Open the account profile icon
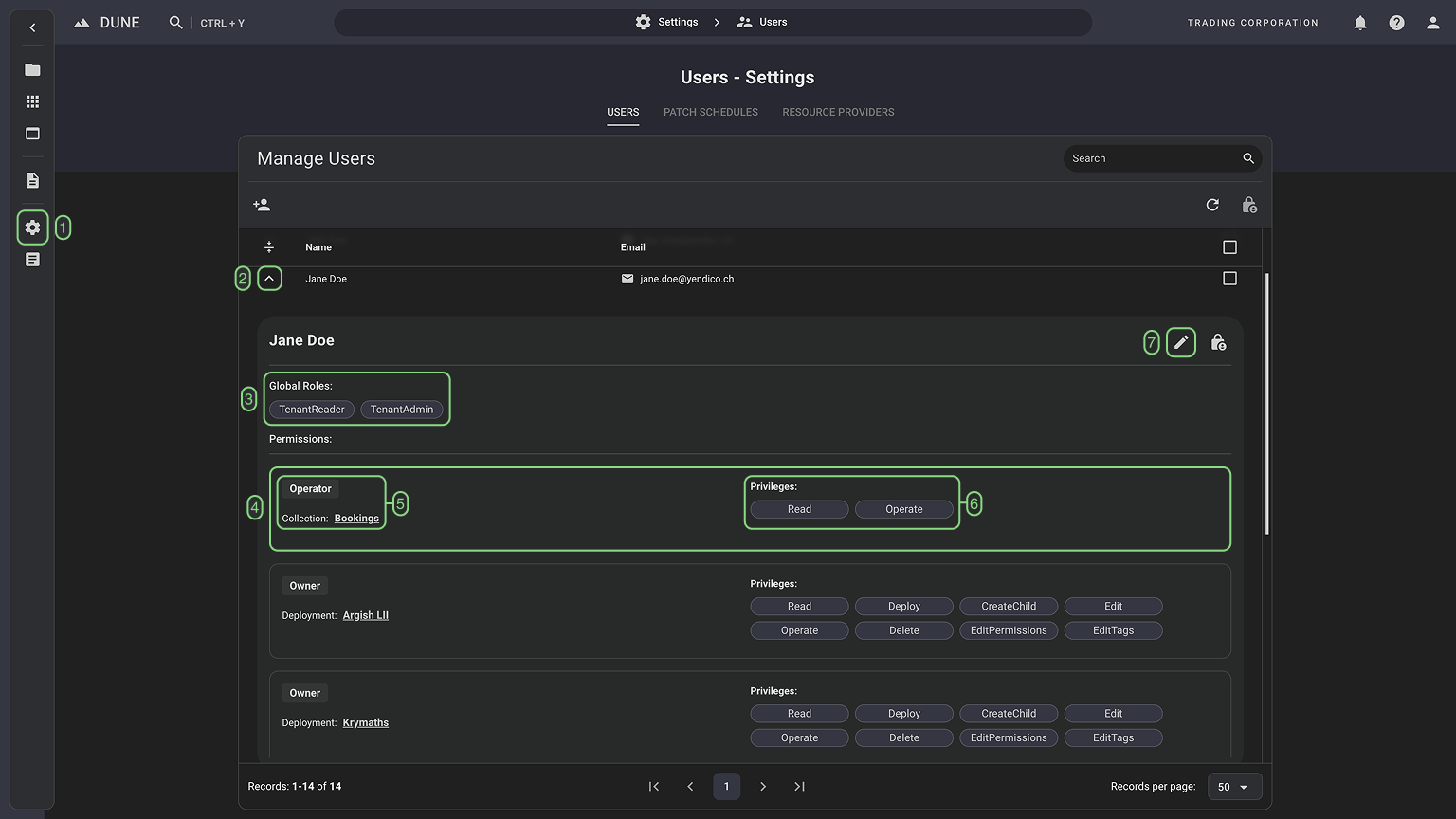1456x819 pixels. coord(1433,23)
